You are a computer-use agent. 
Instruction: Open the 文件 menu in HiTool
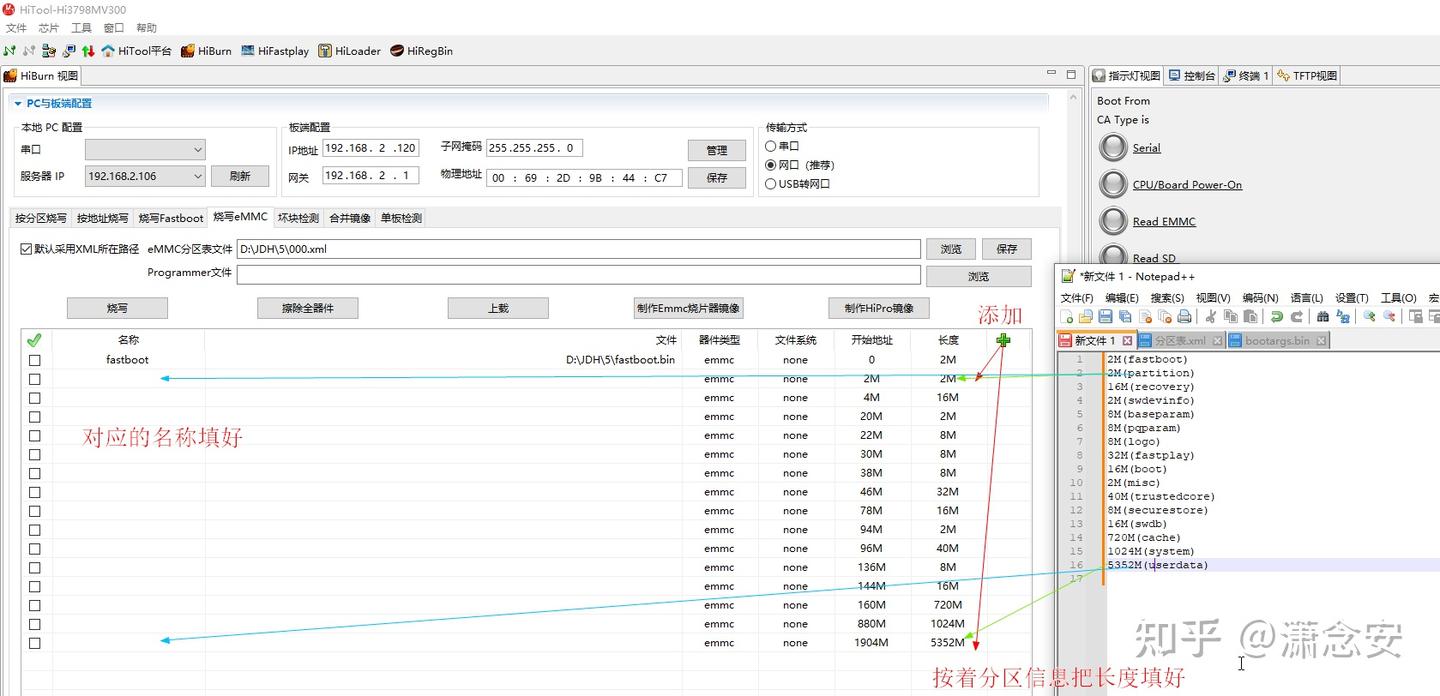(x=16, y=28)
